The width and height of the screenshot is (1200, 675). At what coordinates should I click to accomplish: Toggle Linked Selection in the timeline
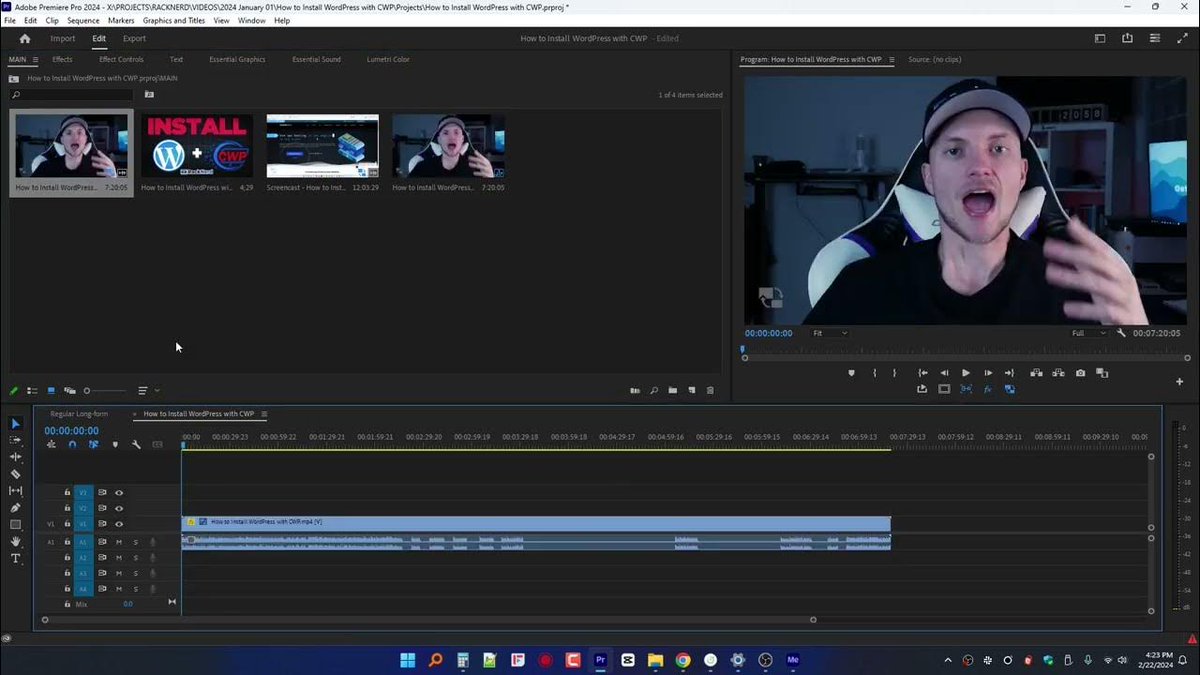pos(93,444)
